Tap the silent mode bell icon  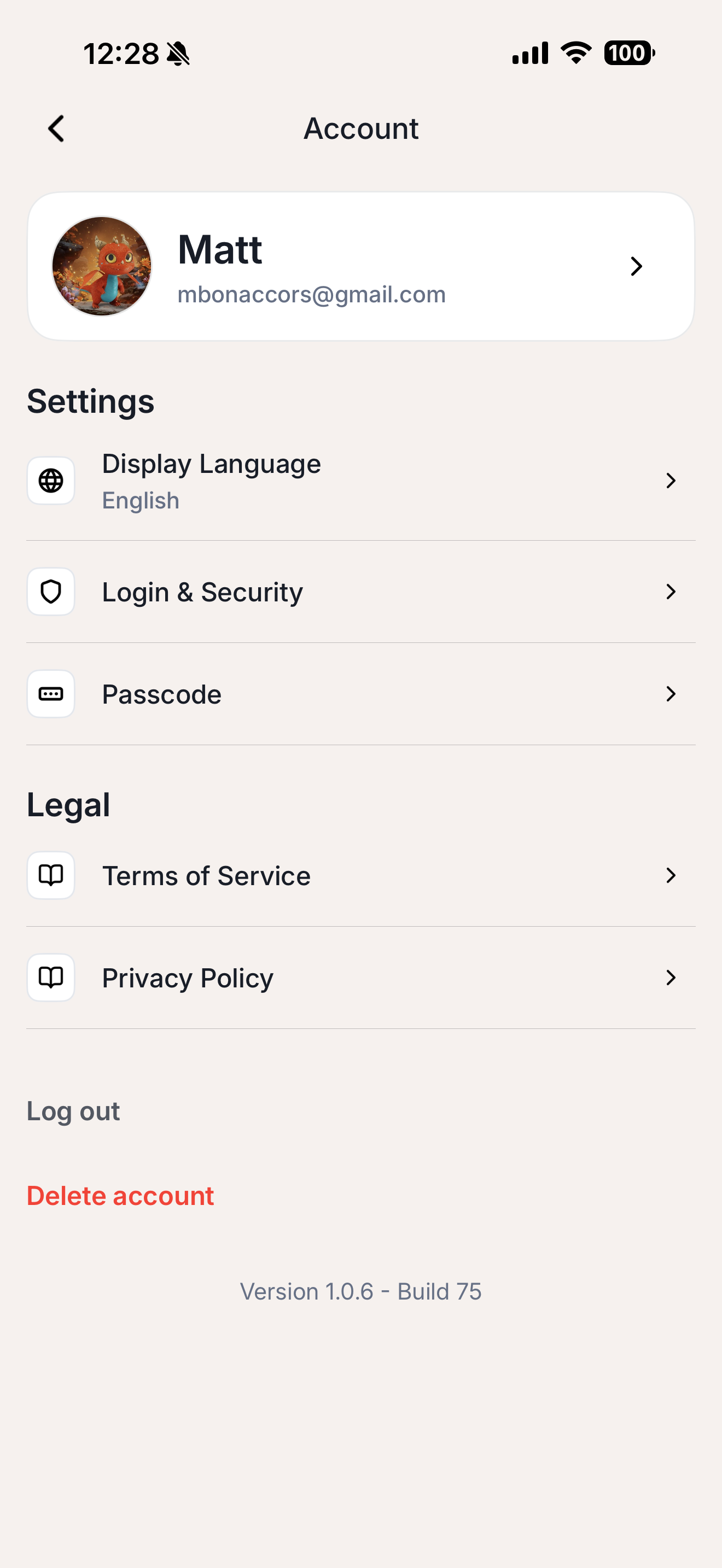[x=178, y=54]
